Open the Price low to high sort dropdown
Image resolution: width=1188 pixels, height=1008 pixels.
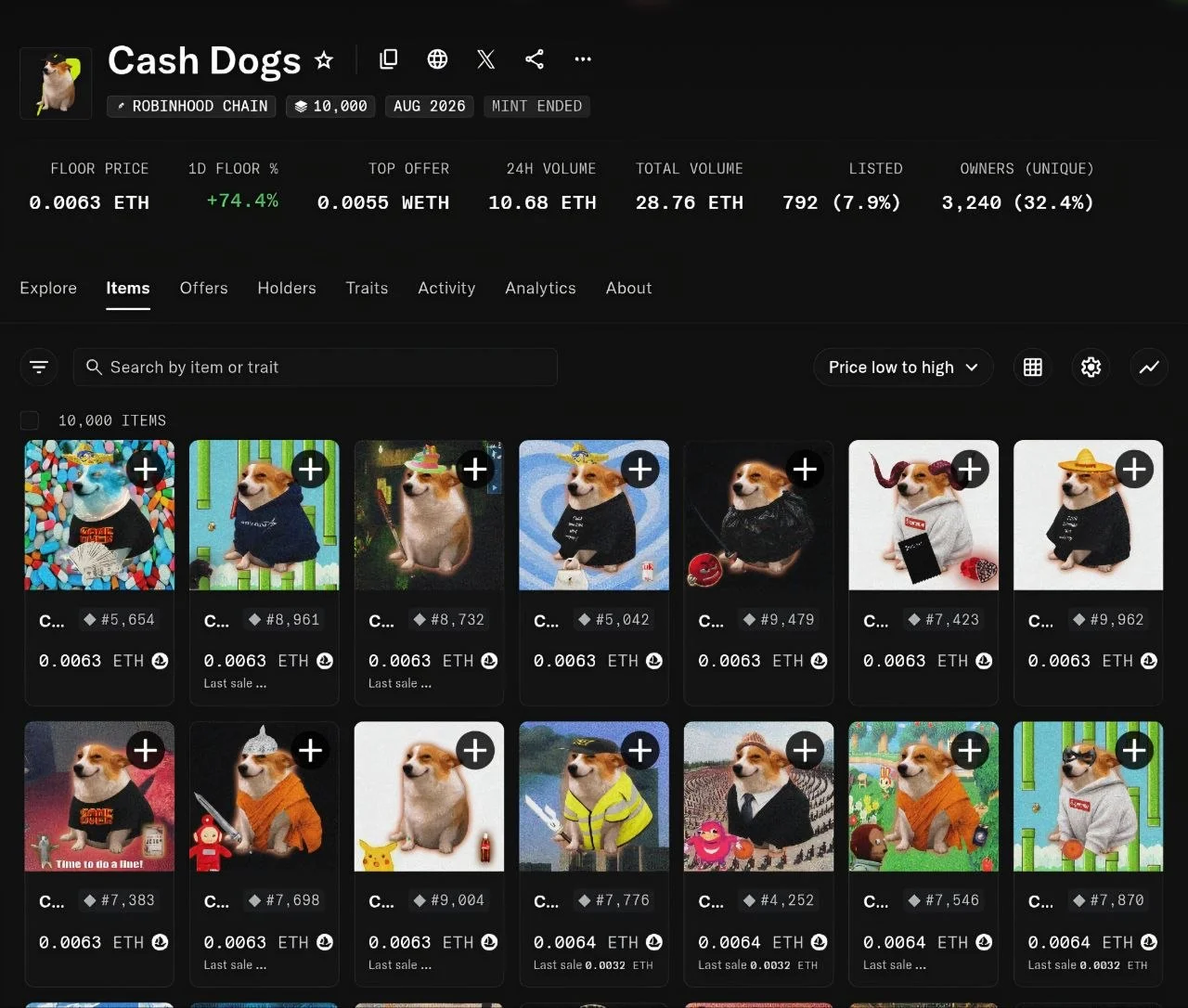pyautogui.click(x=903, y=368)
